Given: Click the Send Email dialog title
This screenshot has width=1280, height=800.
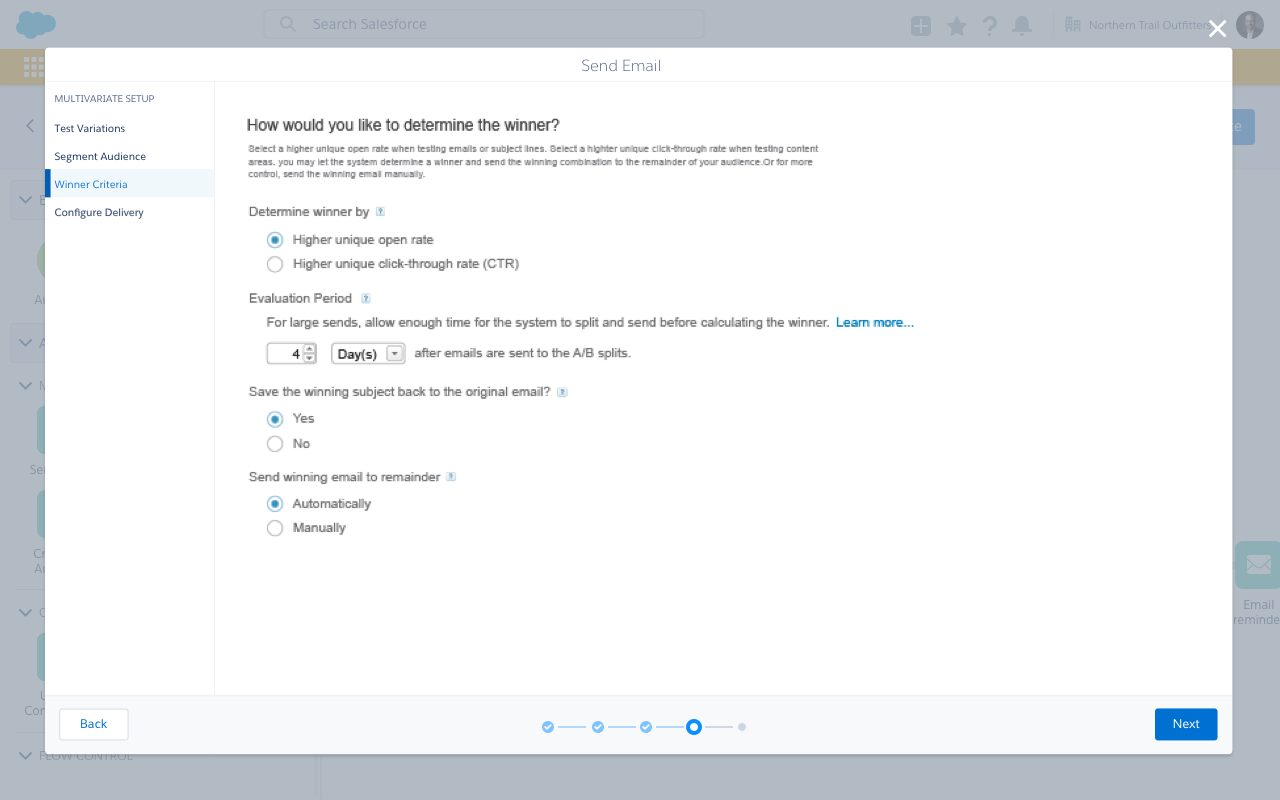Looking at the screenshot, I should click(621, 66).
